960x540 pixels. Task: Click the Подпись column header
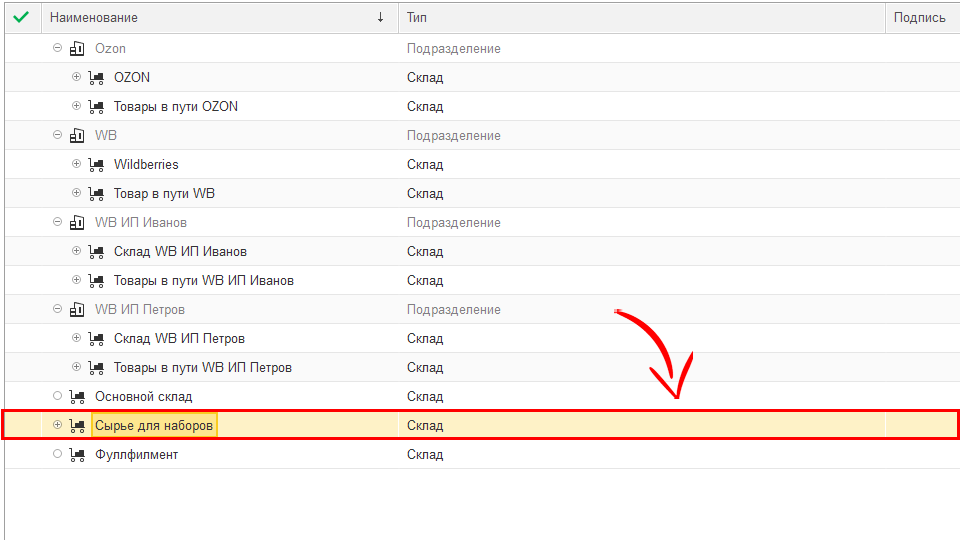(920, 17)
